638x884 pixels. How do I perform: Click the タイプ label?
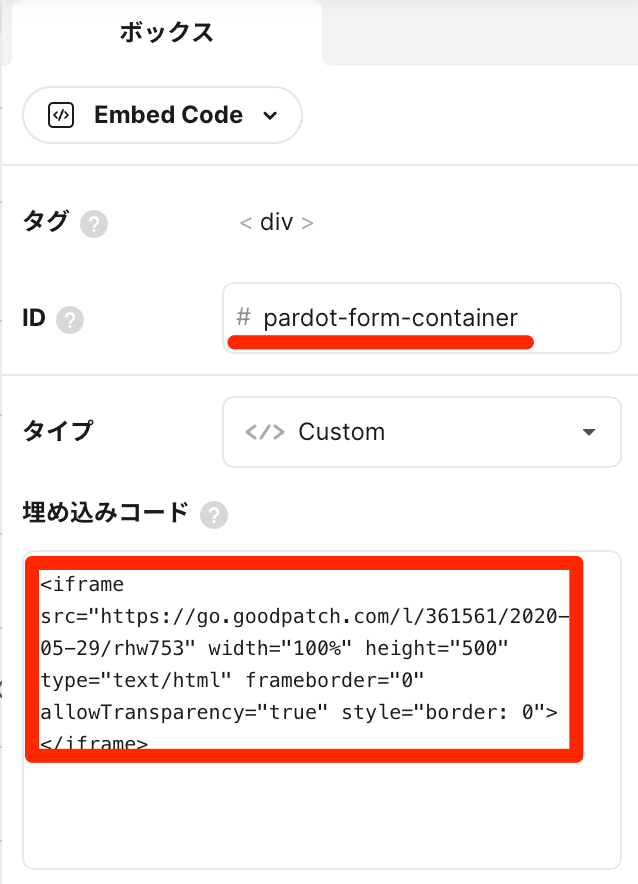coord(58,432)
